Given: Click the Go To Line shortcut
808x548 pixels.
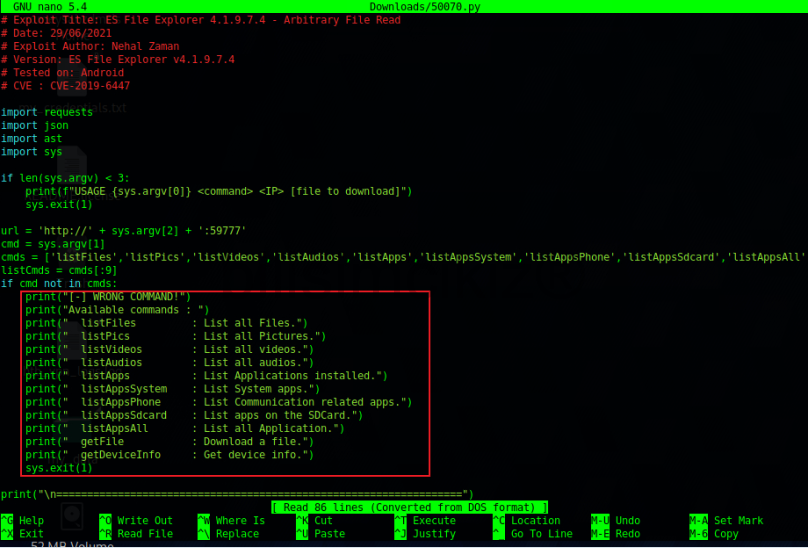Looking at the screenshot, I should [x=533, y=534].
